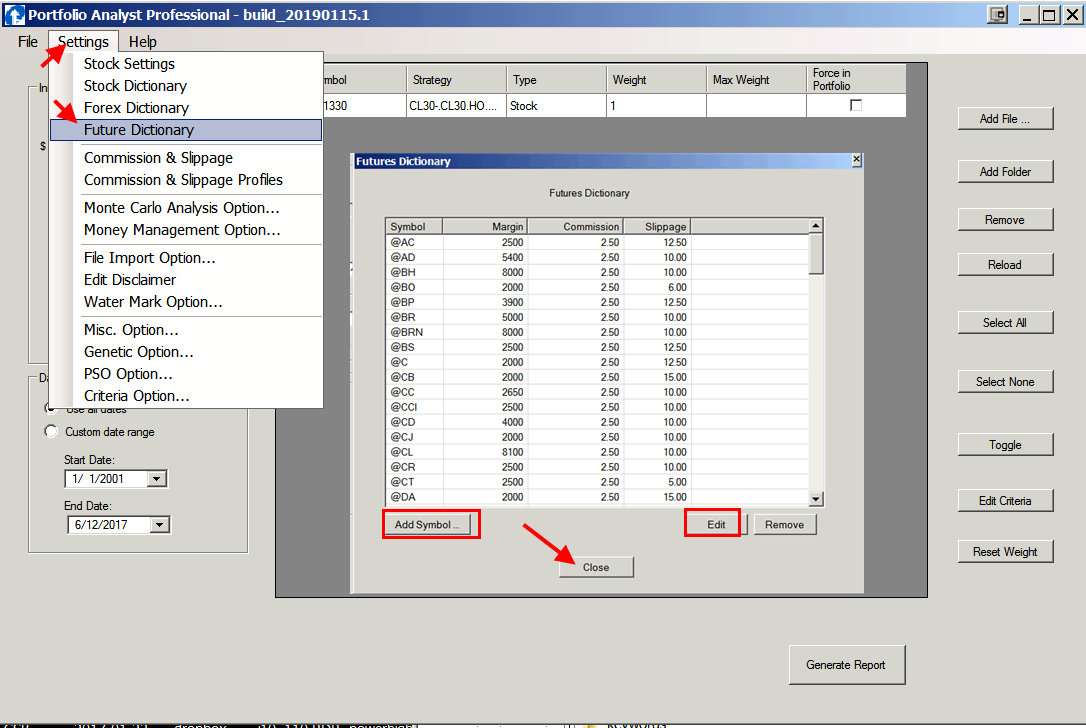Image resolution: width=1086 pixels, height=728 pixels.
Task: Click the scroll up arrow in futures list
Action: pyautogui.click(x=815, y=227)
